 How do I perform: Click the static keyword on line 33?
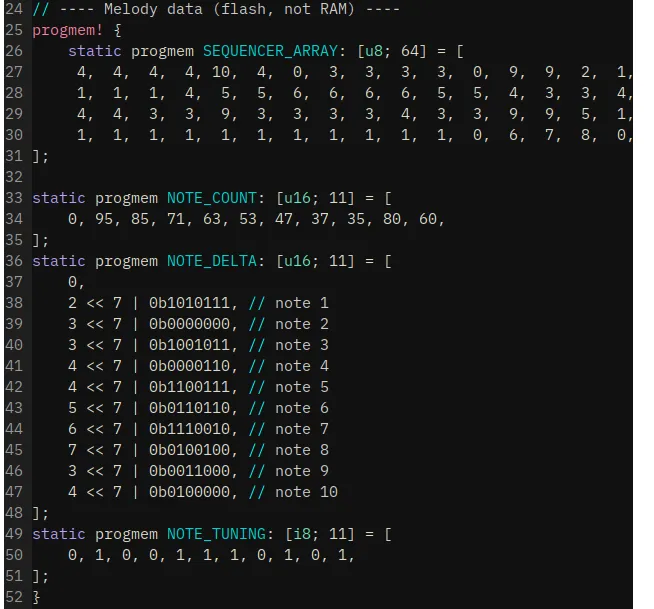click(x=59, y=198)
